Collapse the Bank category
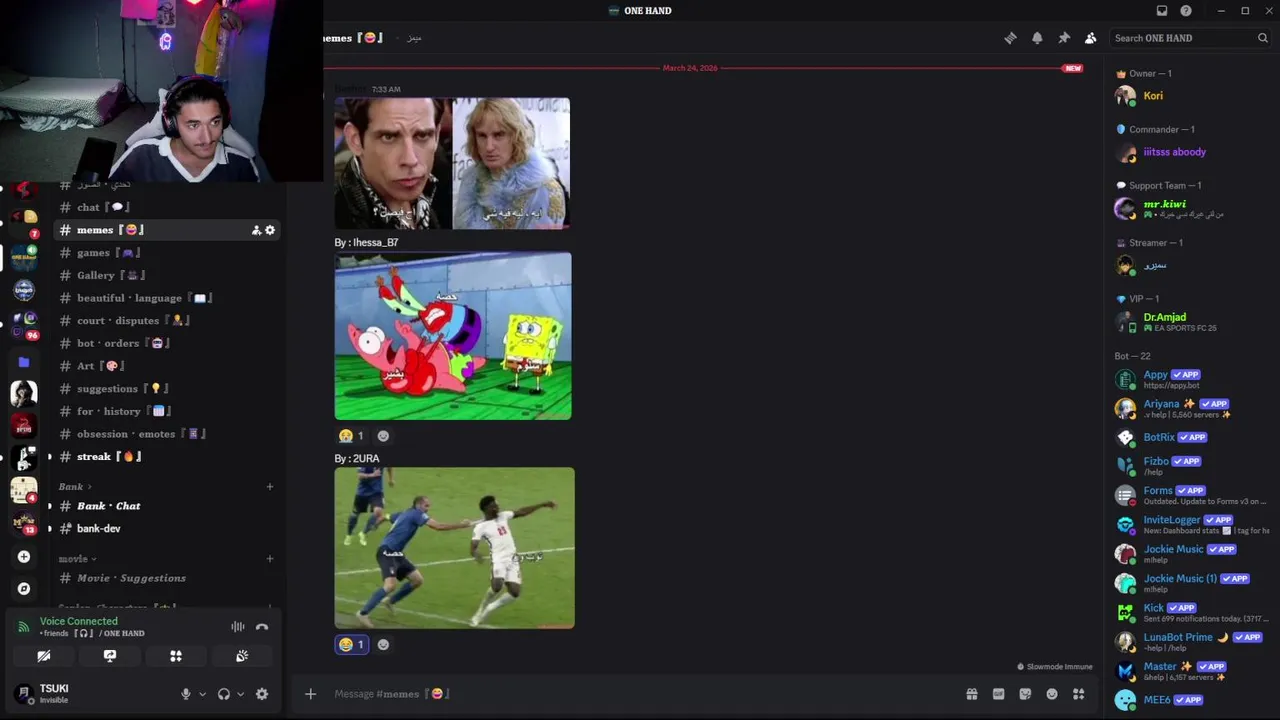This screenshot has width=1280, height=720. pos(75,487)
